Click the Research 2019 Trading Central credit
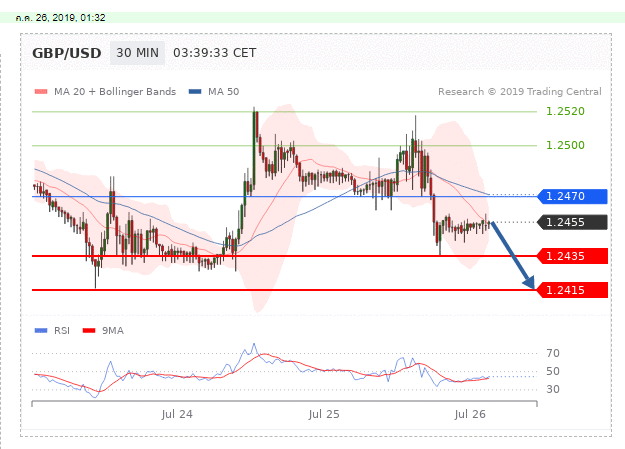625x449 pixels. 520,92
